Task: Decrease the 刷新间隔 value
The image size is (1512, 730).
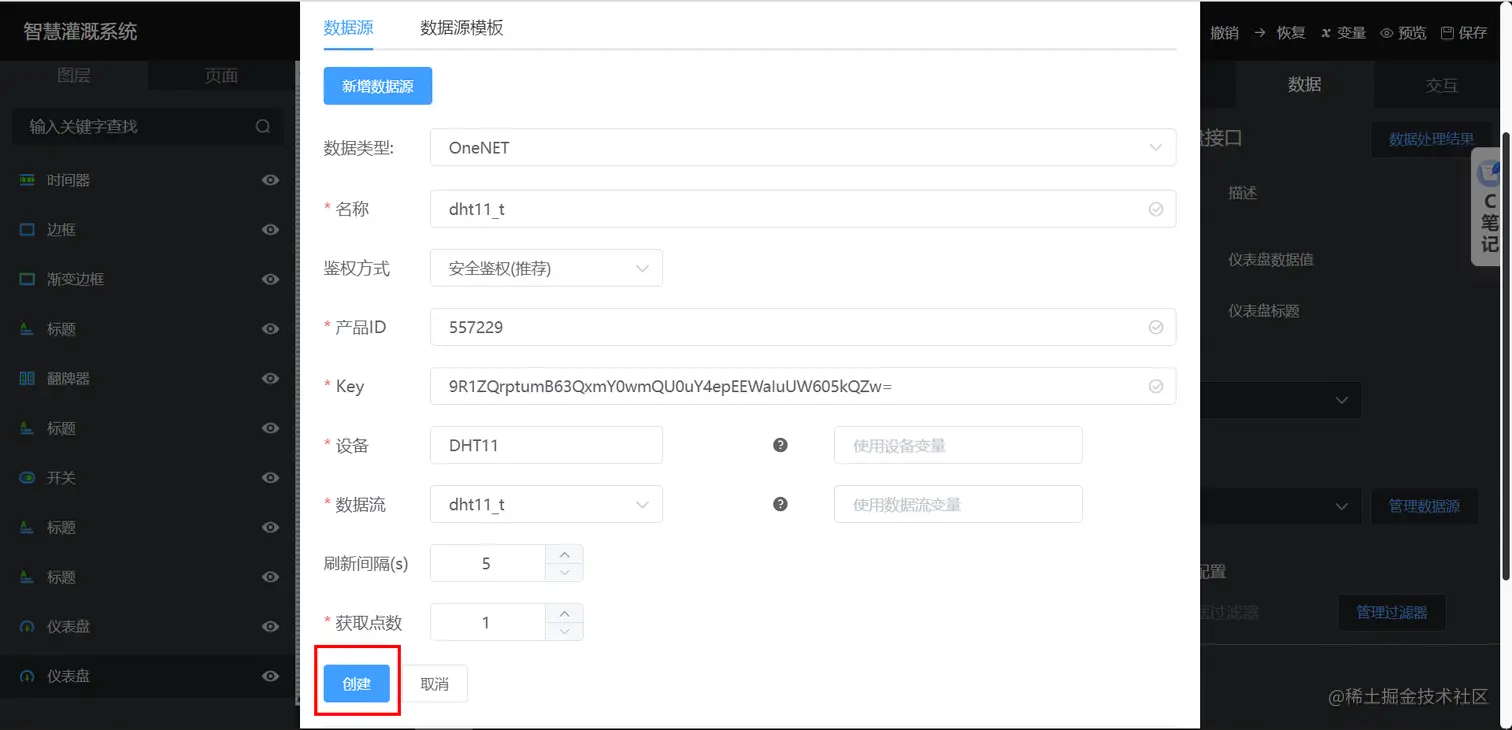Action: 564,572
